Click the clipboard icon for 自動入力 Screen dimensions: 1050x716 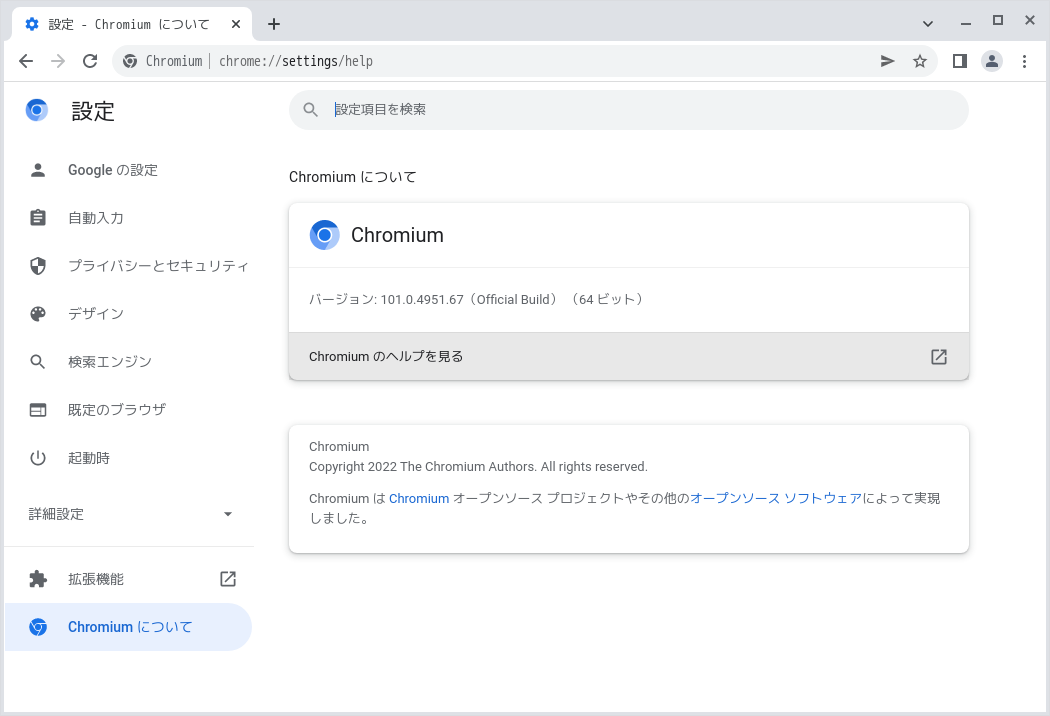(38, 218)
